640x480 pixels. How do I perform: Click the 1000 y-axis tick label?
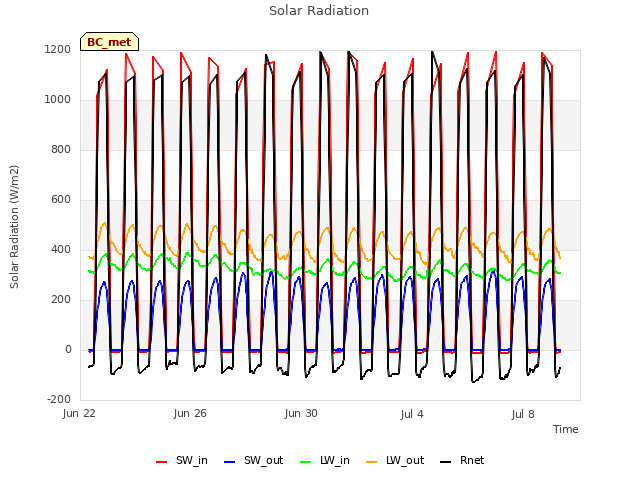[x=58, y=100]
